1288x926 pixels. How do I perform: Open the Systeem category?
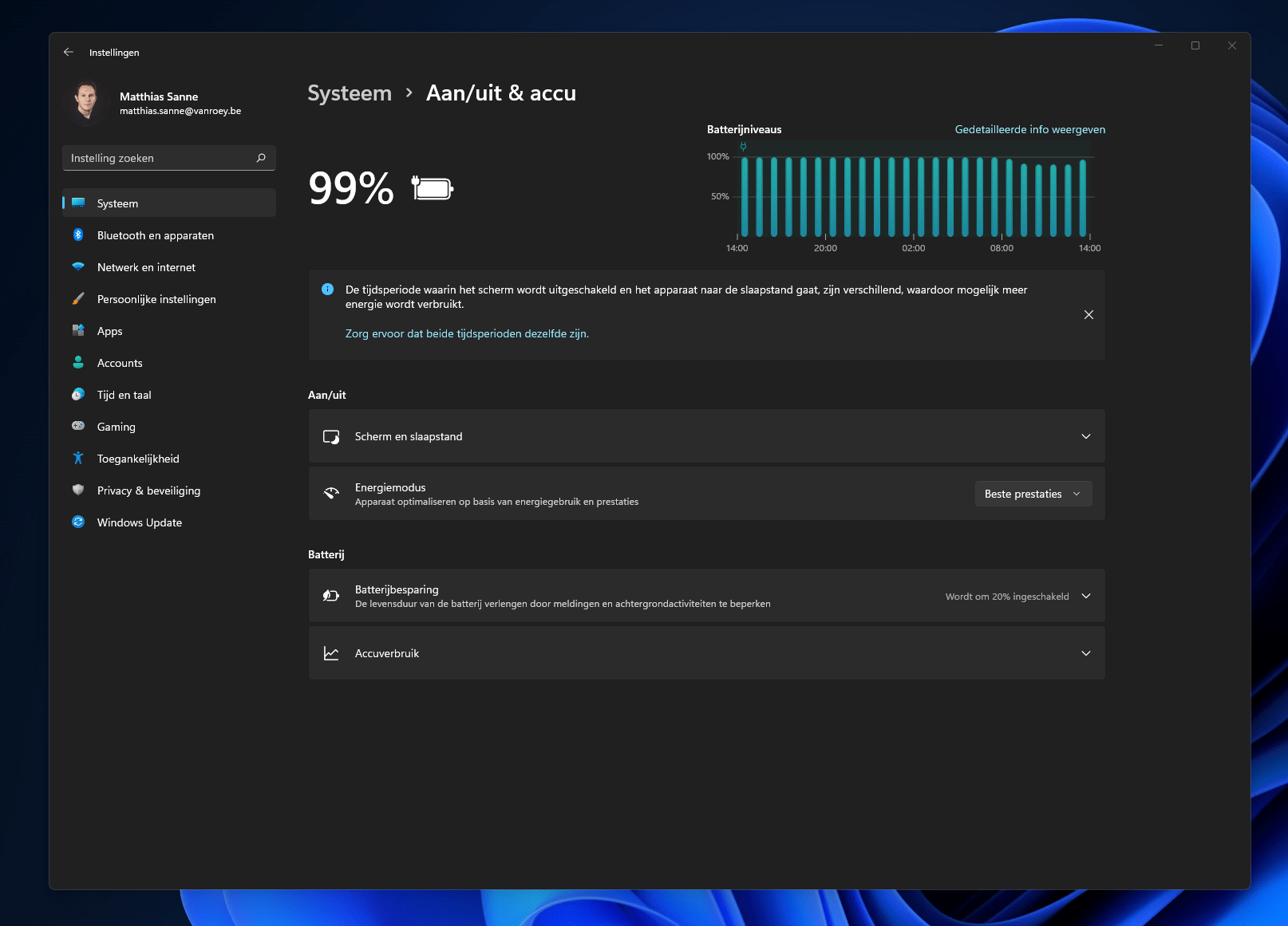coord(169,203)
